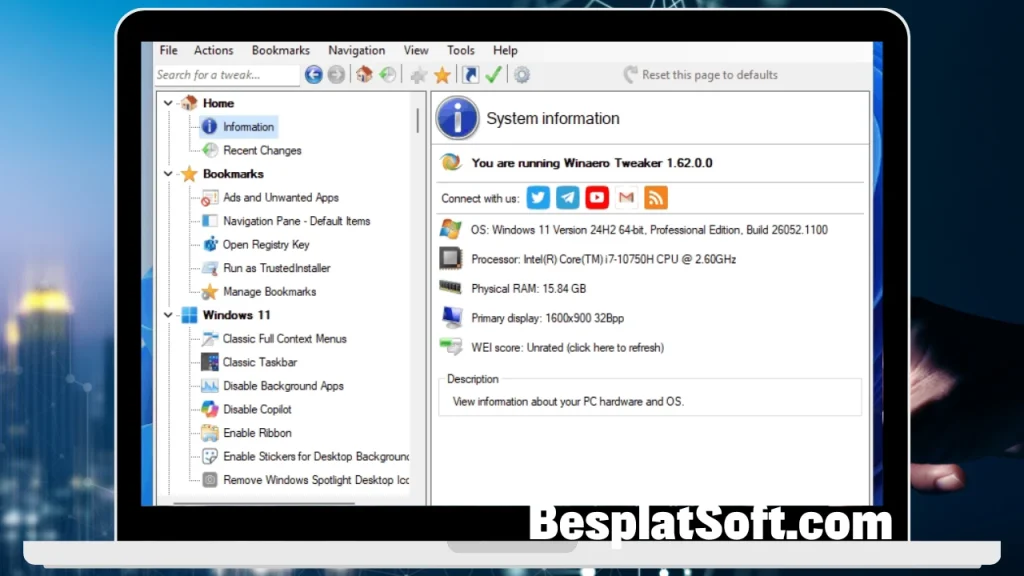Click the gold bookmark star toolbar icon
Viewport: 1024px width, 576px height.
click(442, 75)
